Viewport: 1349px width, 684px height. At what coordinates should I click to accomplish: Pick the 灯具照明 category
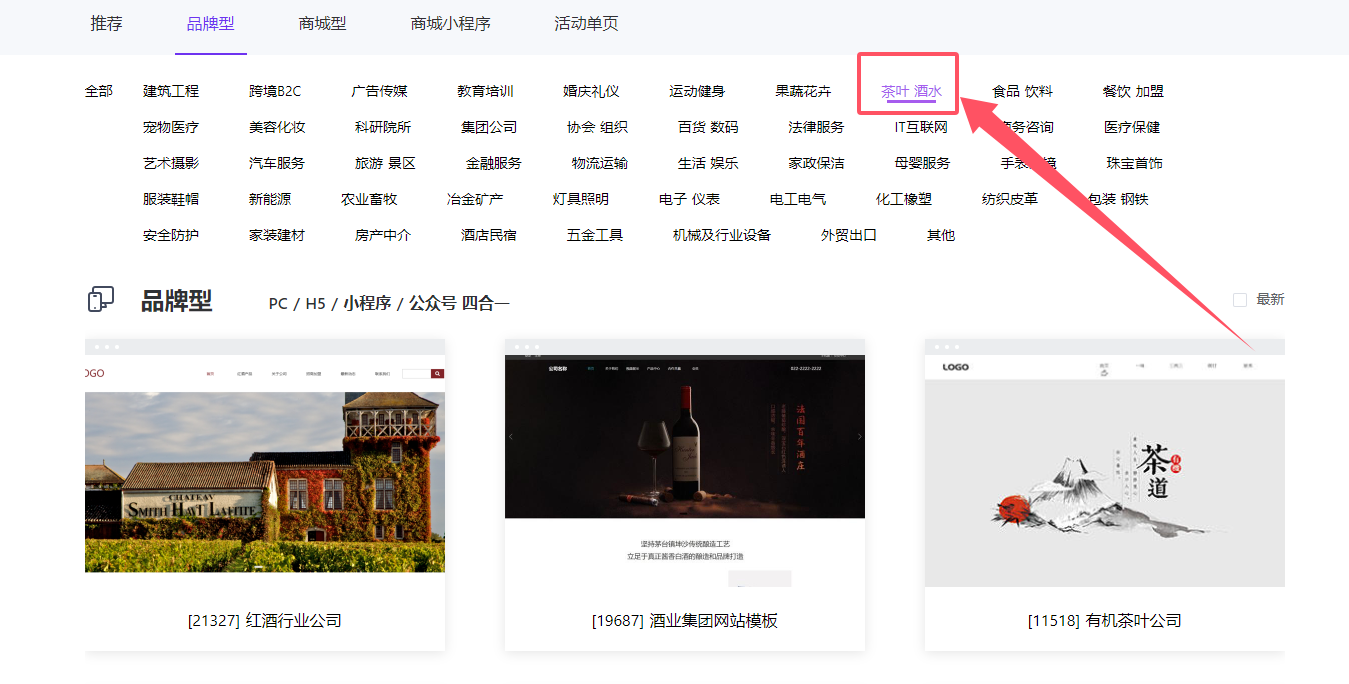coord(581,199)
